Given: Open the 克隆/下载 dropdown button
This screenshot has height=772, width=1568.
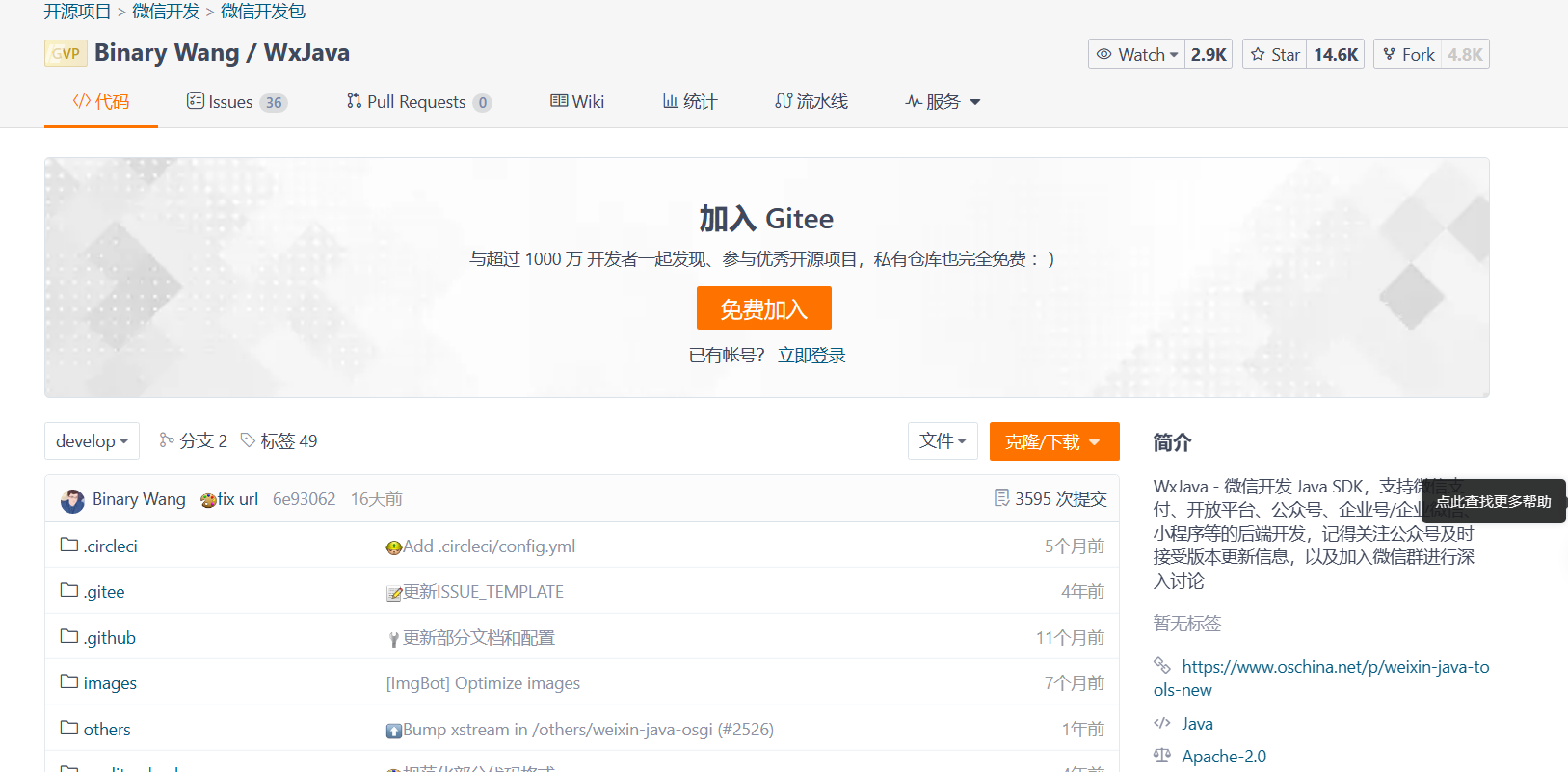Looking at the screenshot, I should [x=1054, y=441].
